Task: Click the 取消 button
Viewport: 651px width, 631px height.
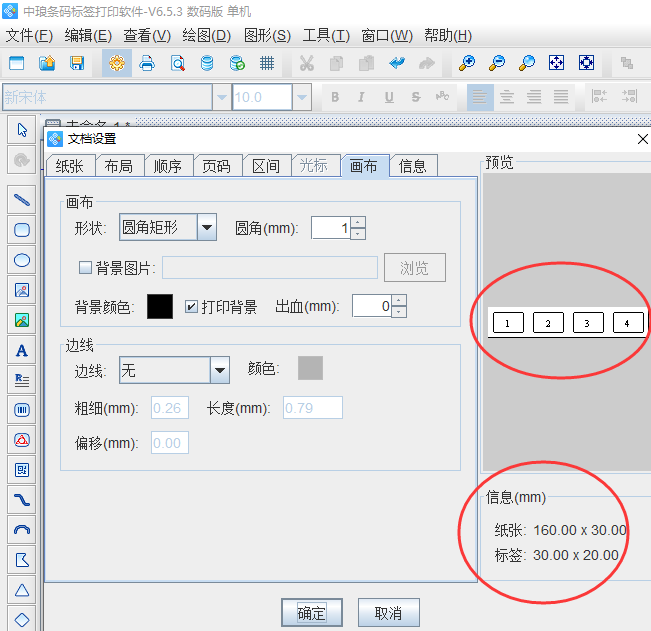Action: [x=388, y=613]
